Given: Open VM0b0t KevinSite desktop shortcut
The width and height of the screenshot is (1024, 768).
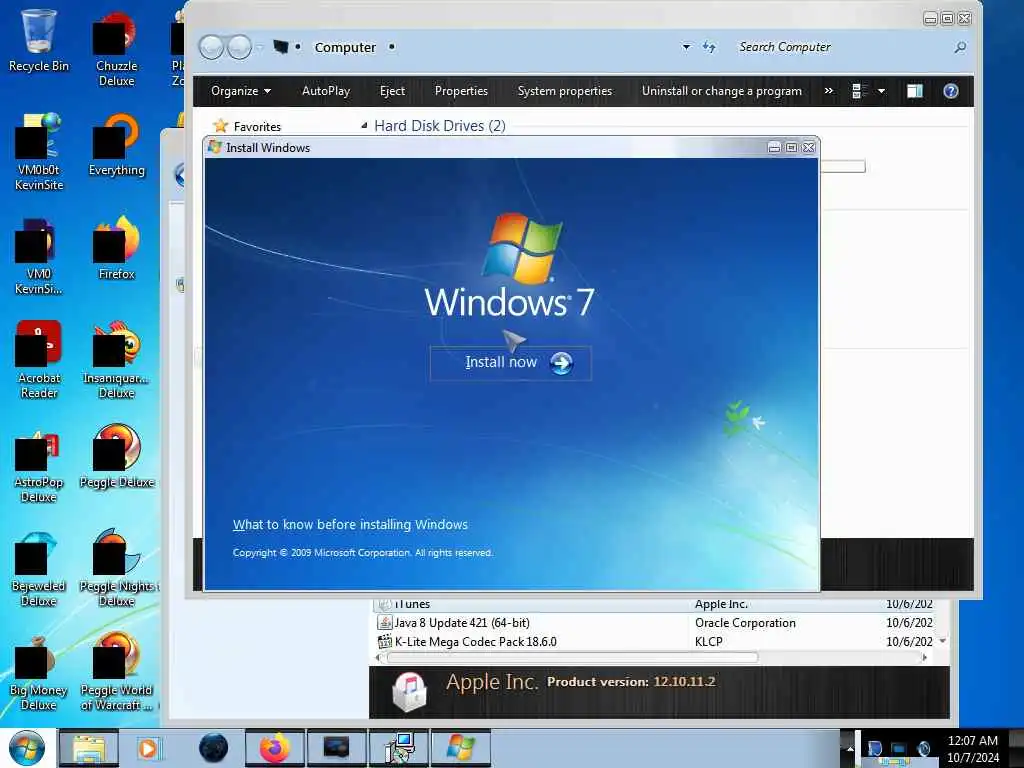Looking at the screenshot, I should click(x=39, y=152).
